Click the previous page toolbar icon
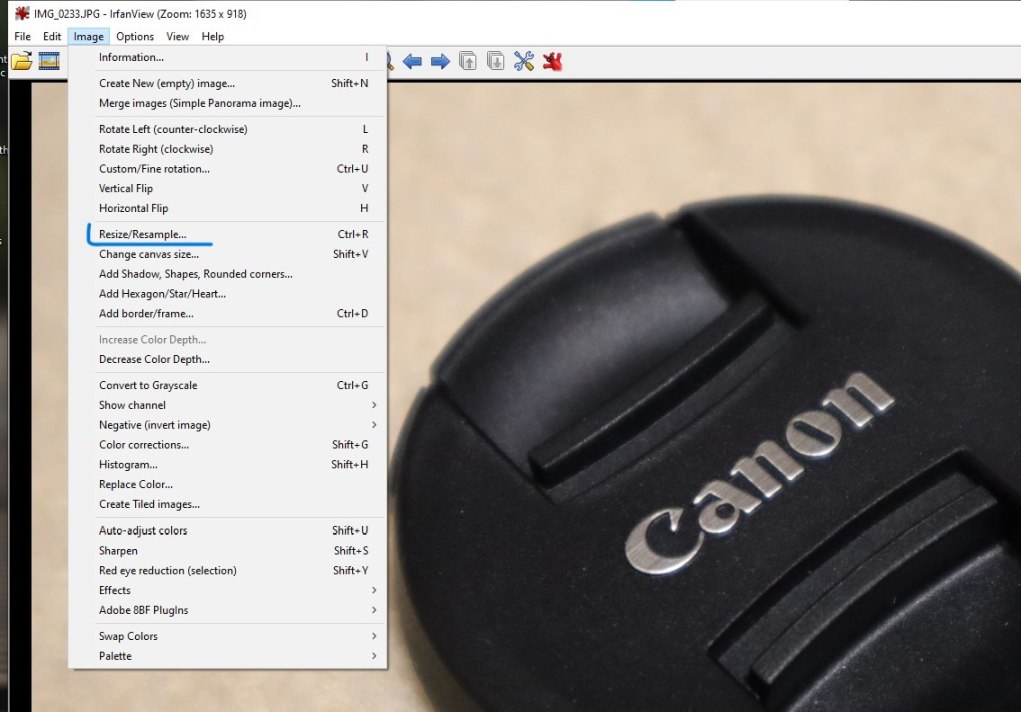Image resolution: width=1021 pixels, height=712 pixels. (468, 61)
